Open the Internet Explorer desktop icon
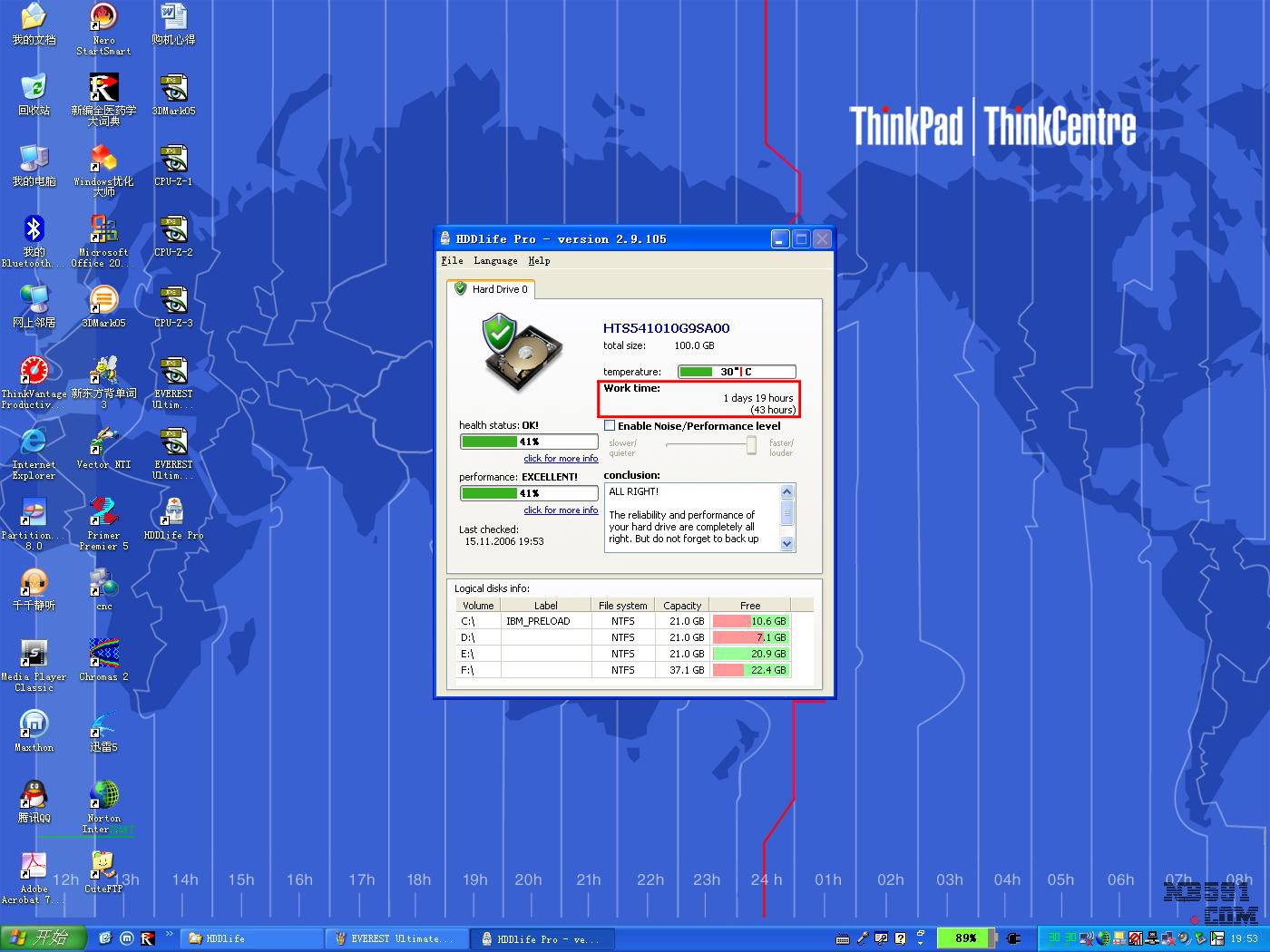This screenshot has width=1270, height=952. click(34, 442)
